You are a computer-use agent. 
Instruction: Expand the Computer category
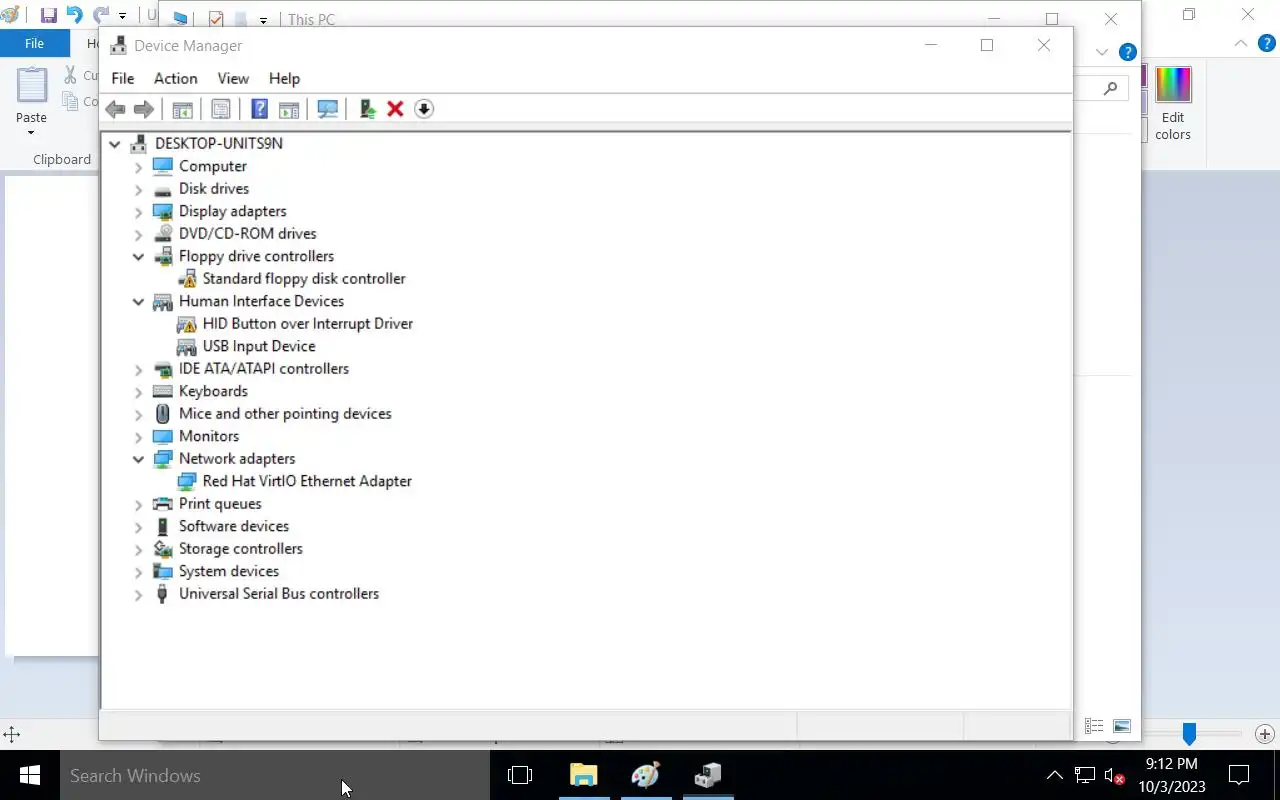139,167
